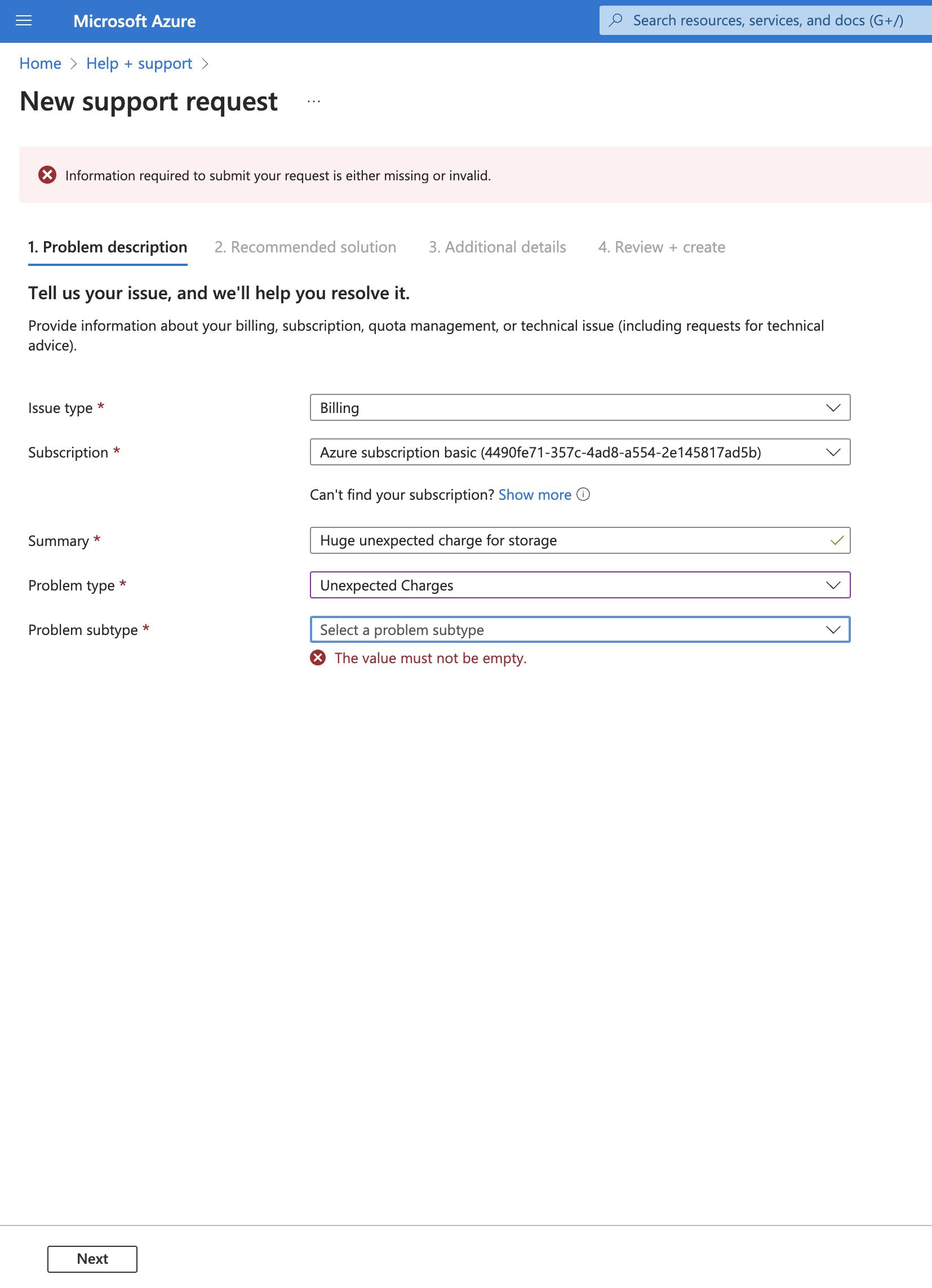Click the red error icon in banner

[x=47, y=175]
